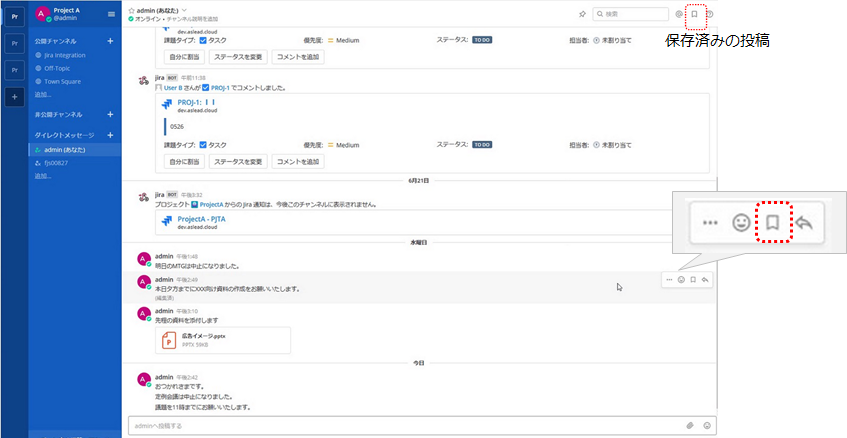
Task: Click コメントを追加 in the 0526 card
Action: (x=298, y=161)
